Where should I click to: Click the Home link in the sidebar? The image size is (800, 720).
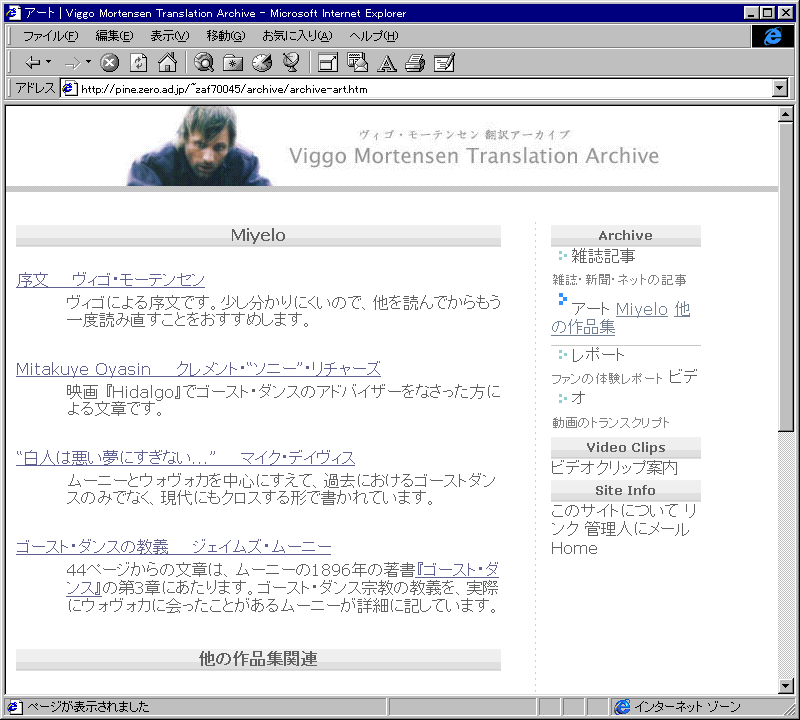click(x=574, y=549)
